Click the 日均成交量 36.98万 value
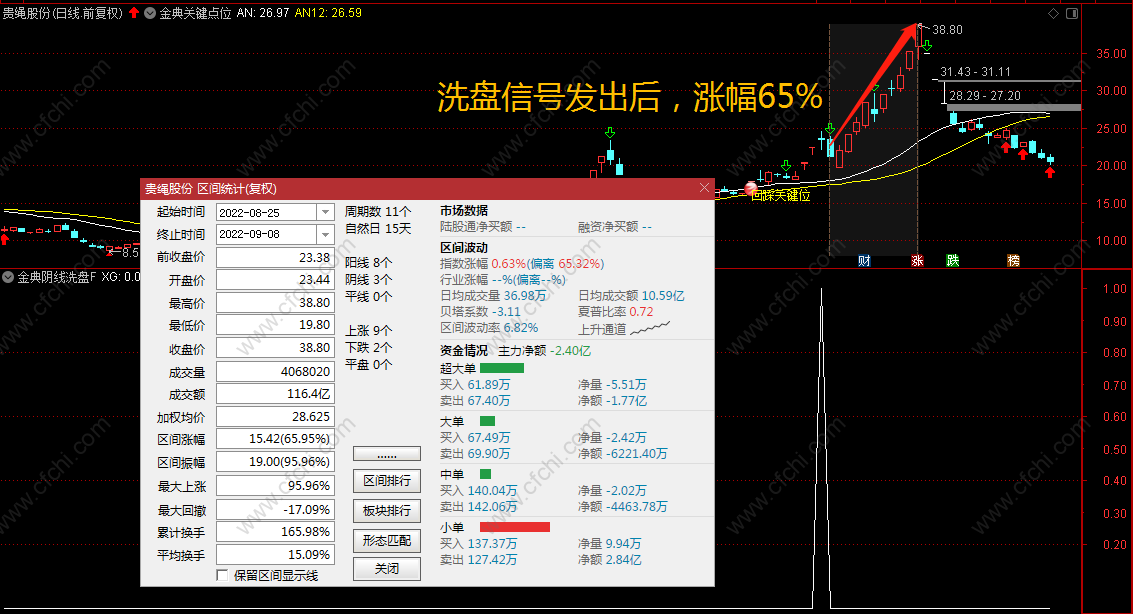The width and height of the screenshot is (1133, 614). 525,296
